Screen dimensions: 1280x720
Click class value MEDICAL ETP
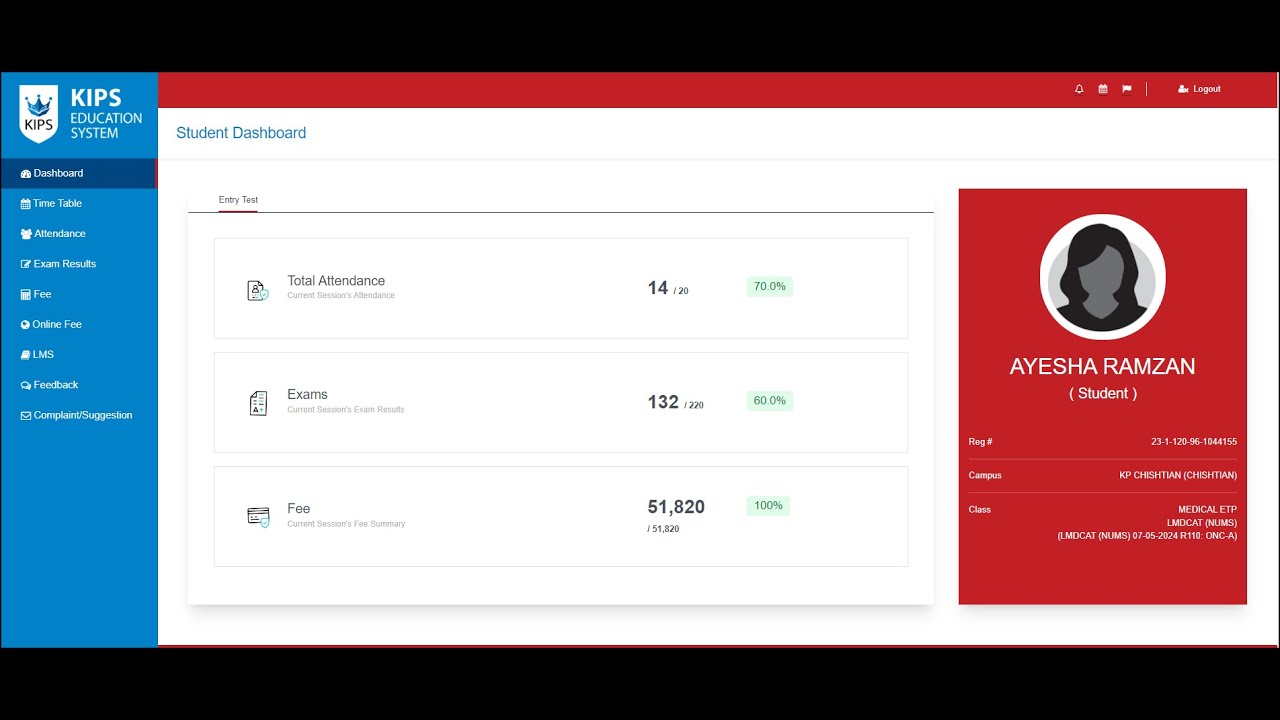(1207, 510)
